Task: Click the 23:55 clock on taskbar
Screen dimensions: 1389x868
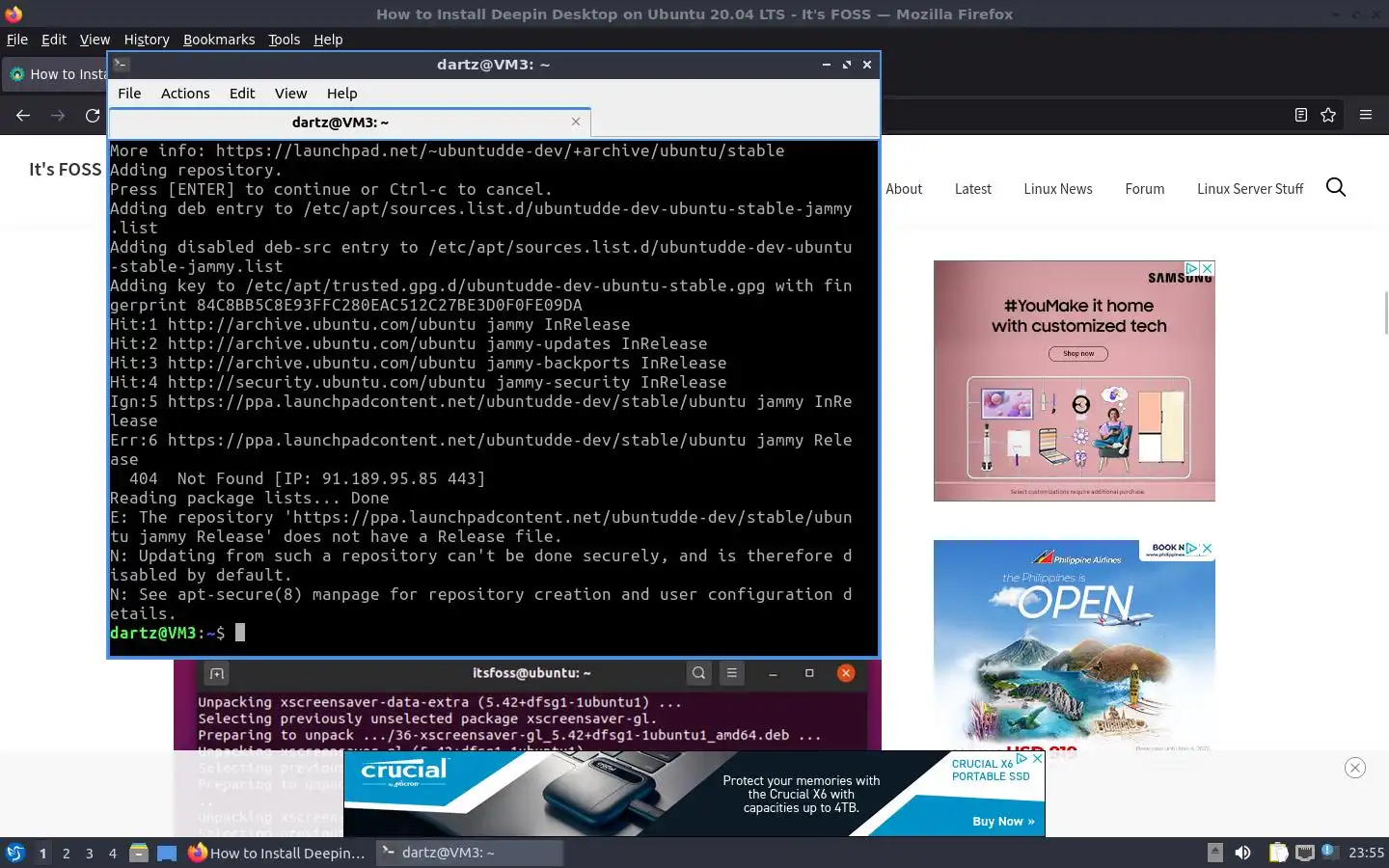Action: [1366, 853]
